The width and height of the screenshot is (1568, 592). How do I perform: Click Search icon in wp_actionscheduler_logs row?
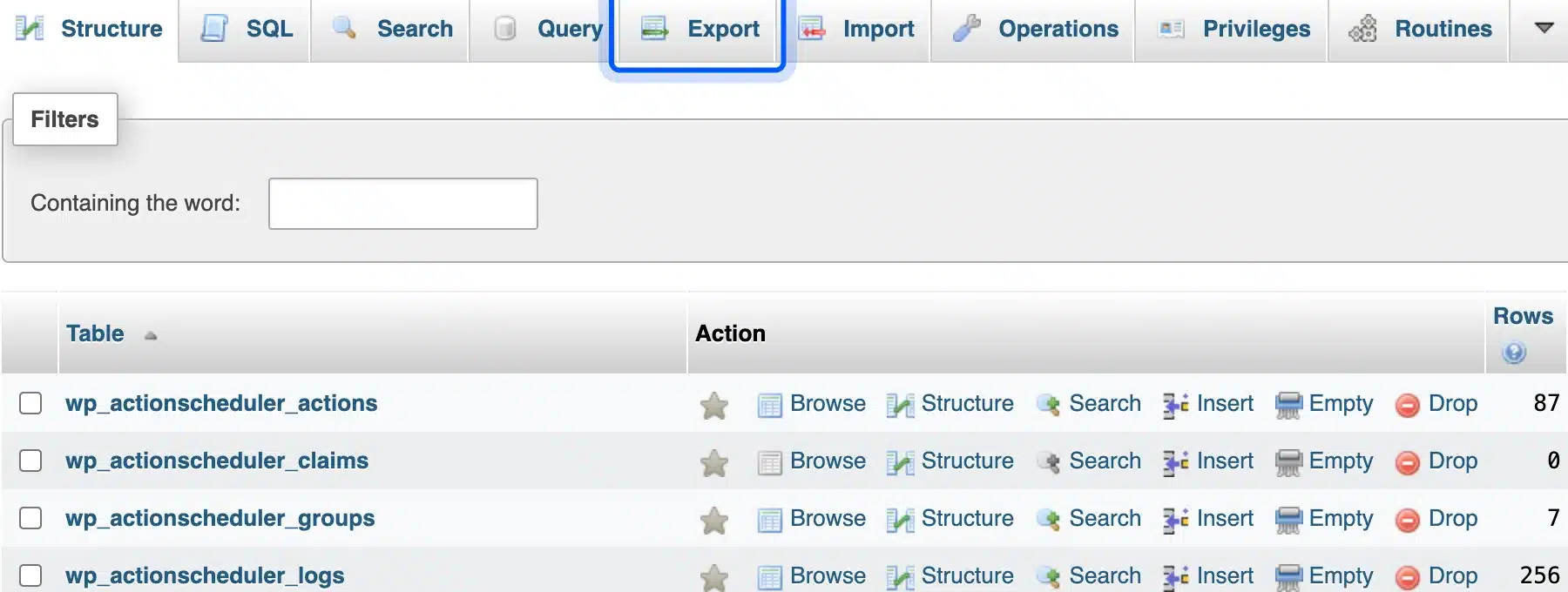1049,577
